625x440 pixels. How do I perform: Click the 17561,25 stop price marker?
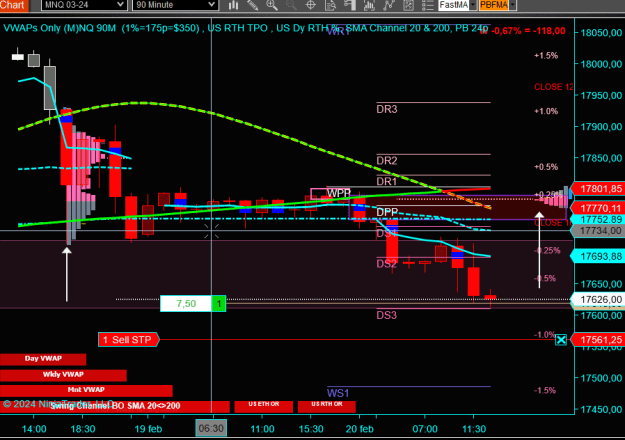tap(598, 340)
